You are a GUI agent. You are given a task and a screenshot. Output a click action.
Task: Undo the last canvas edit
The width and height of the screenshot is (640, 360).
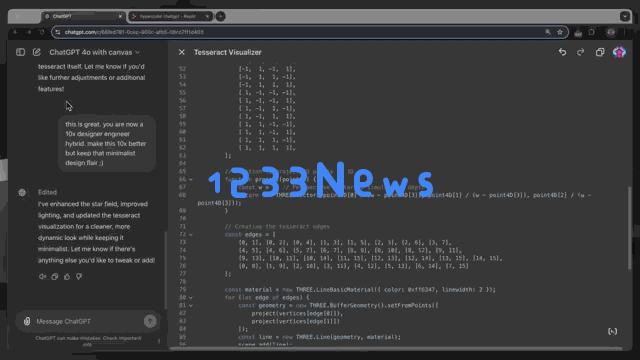click(x=562, y=52)
